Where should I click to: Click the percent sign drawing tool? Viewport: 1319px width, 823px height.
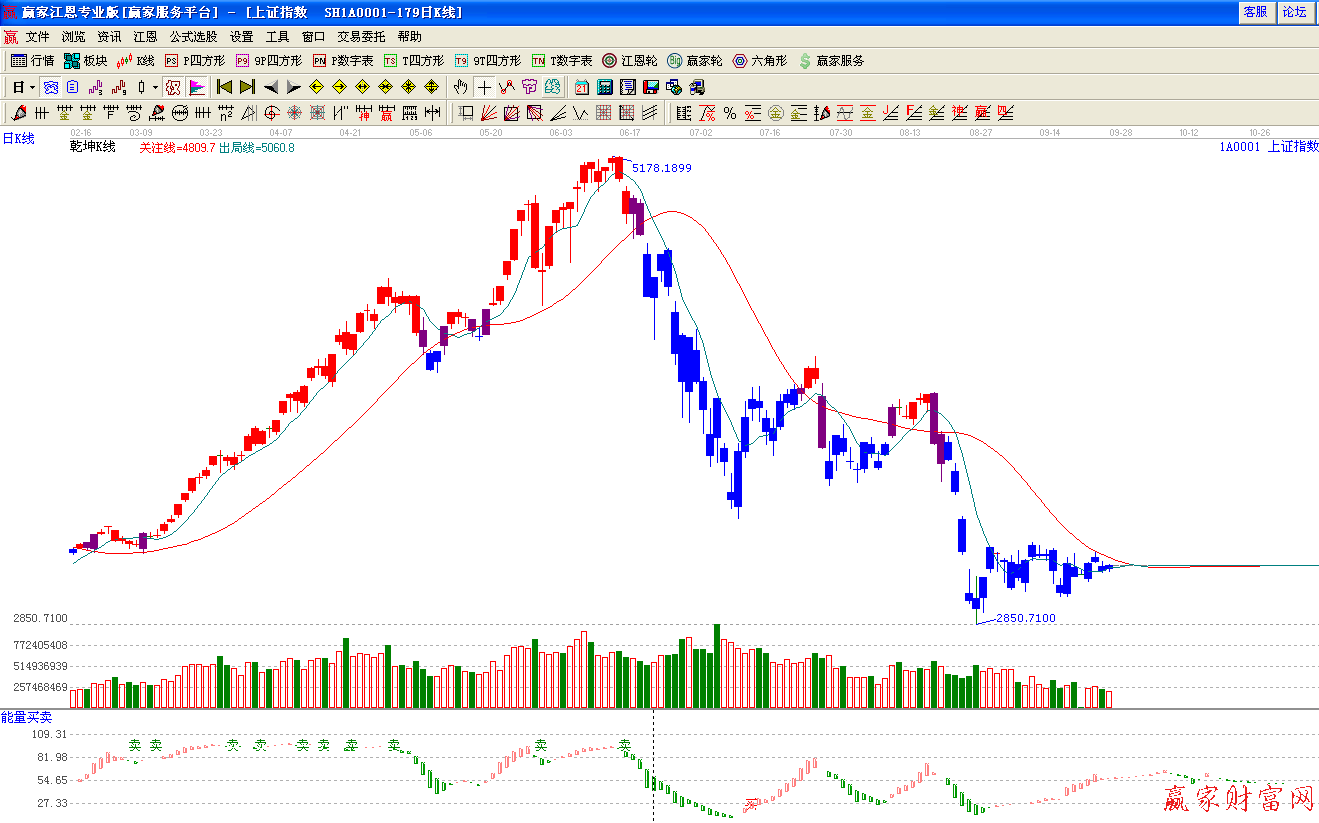[730, 113]
